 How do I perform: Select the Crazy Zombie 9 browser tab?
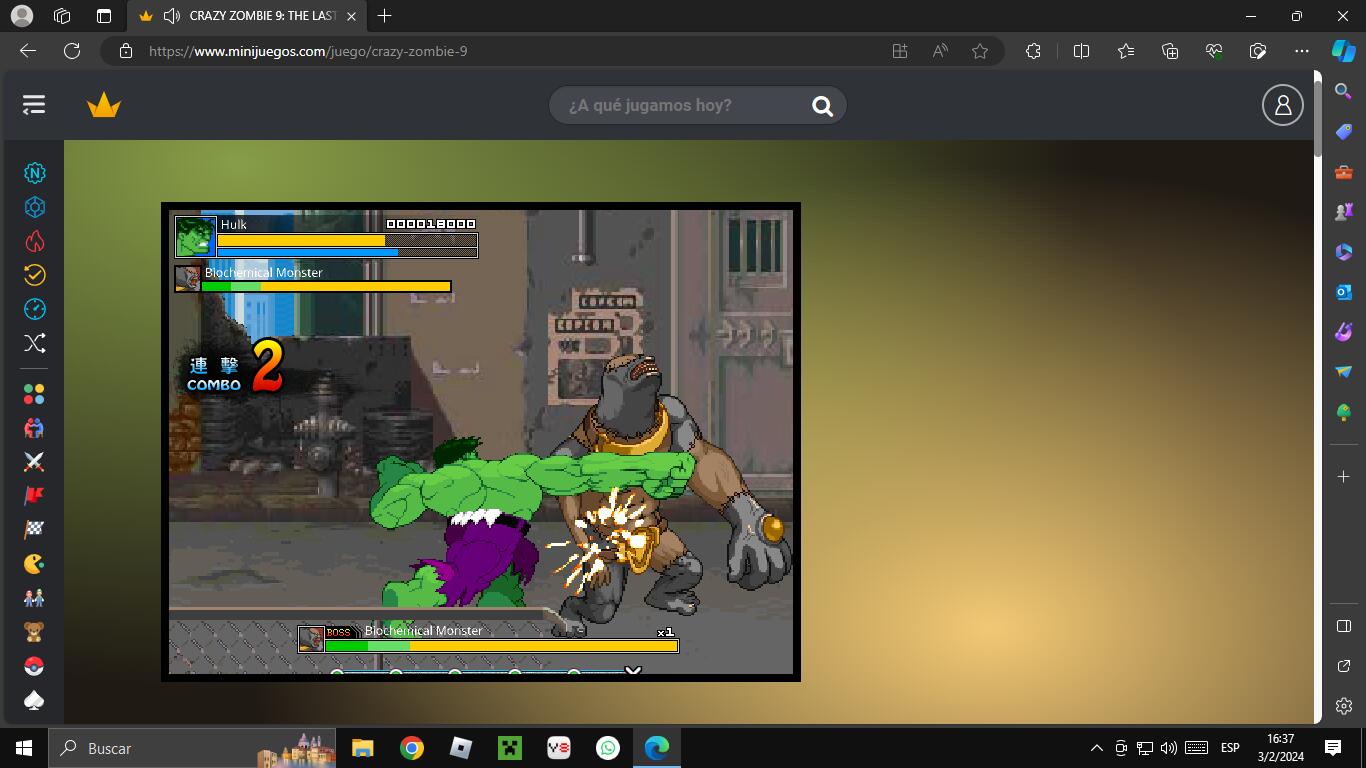point(250,16)
